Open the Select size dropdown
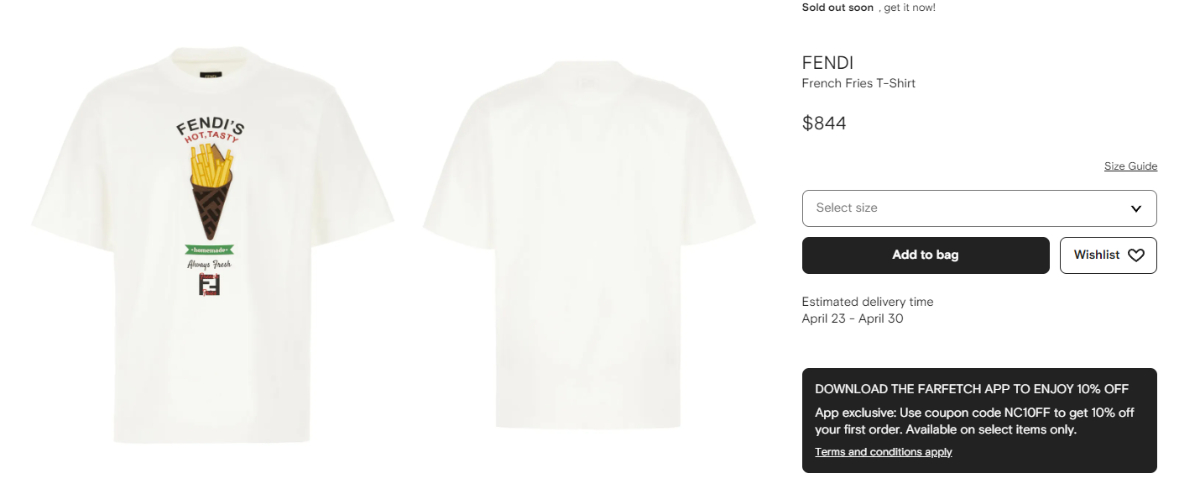1200x484 pixels. [x=979, y=208]
